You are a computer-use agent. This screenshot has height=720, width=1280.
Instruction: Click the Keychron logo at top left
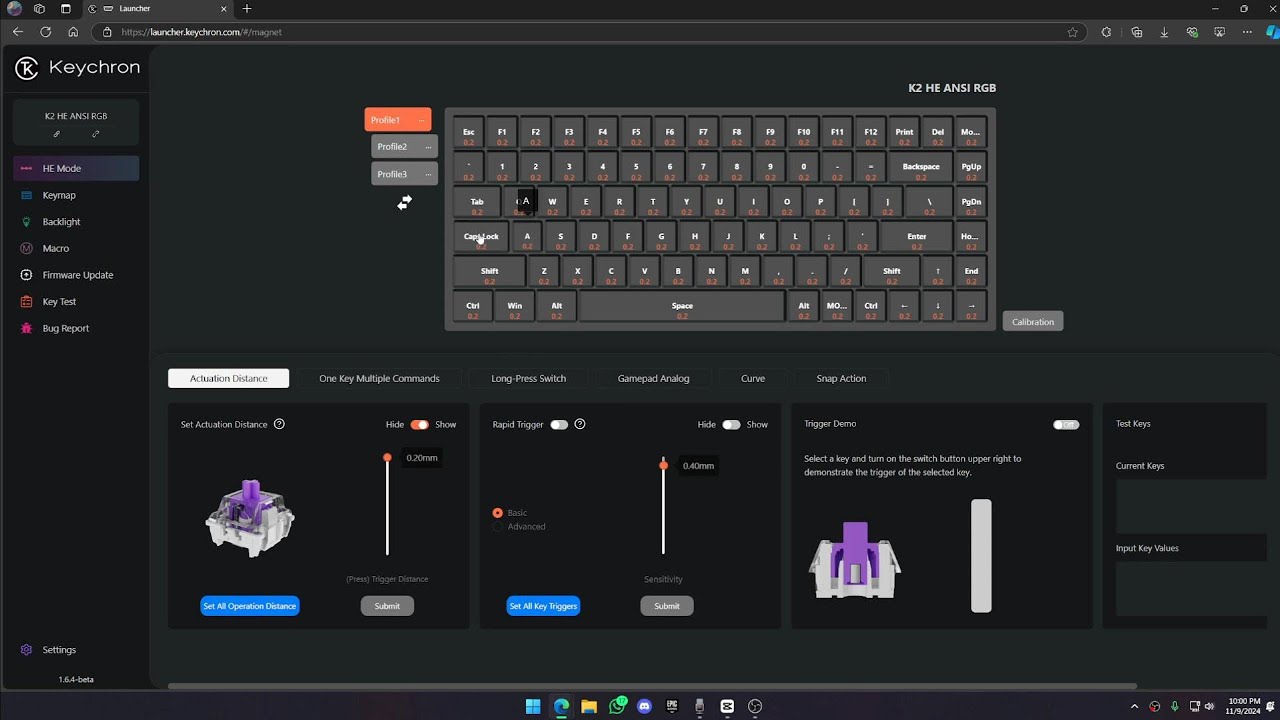[77, 68]
